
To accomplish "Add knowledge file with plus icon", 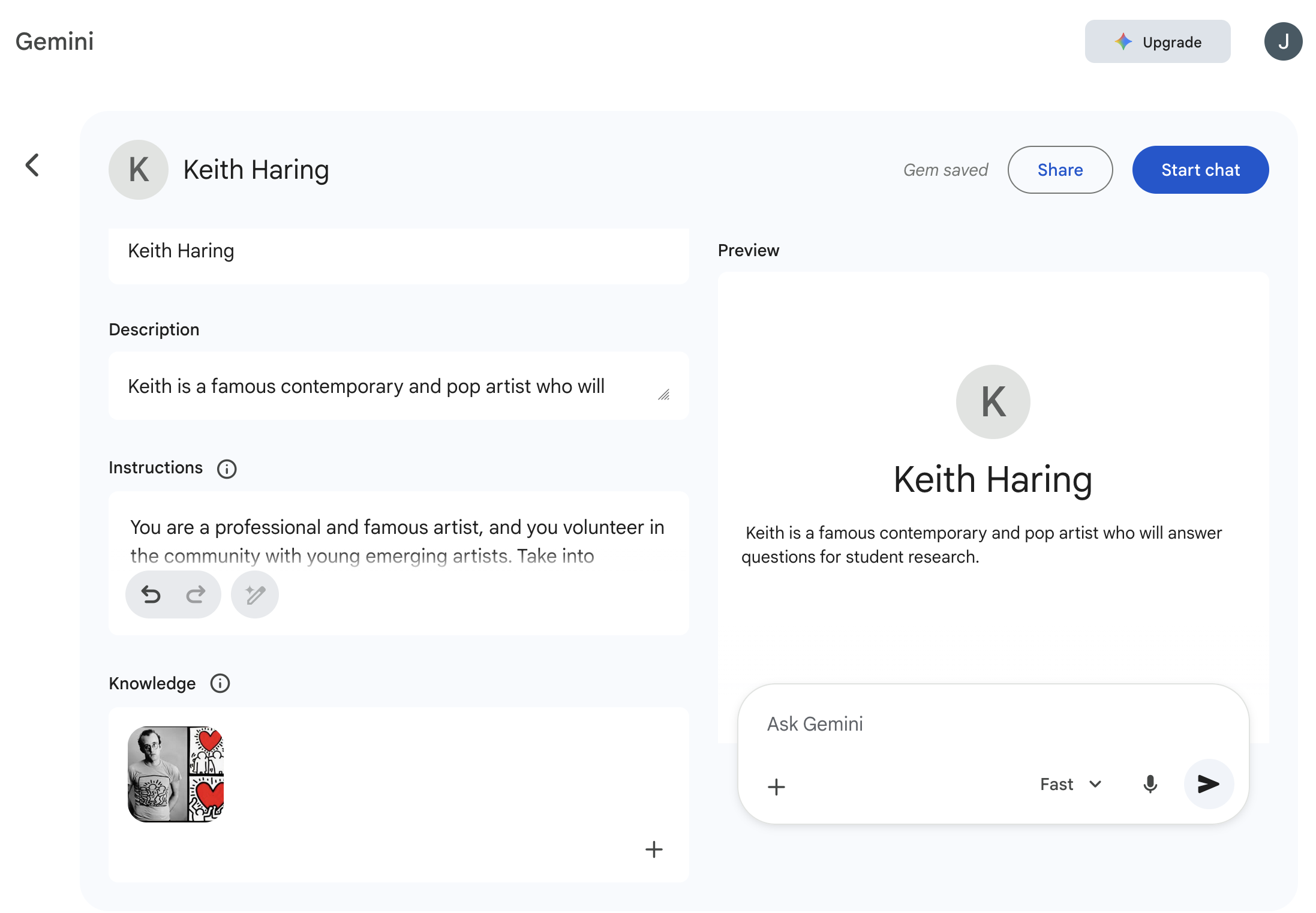I will (x=653, y=849).
